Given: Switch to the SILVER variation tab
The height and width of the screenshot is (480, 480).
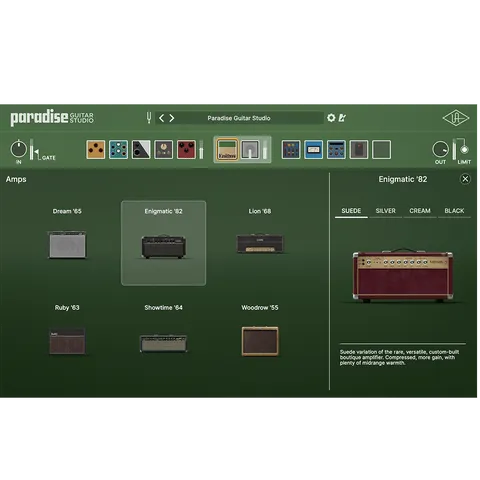Looking at the screenshot, I should tap(386, 211).
